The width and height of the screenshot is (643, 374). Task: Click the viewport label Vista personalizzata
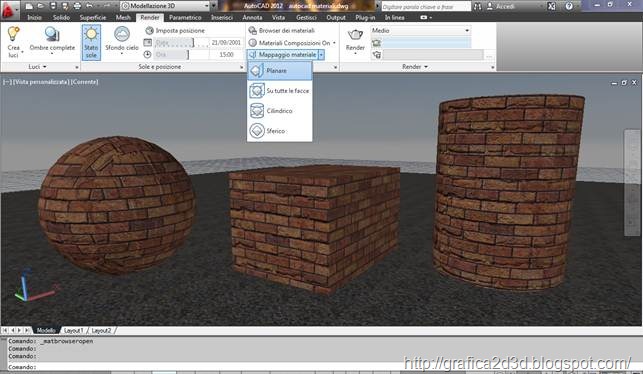coord(41,82)
